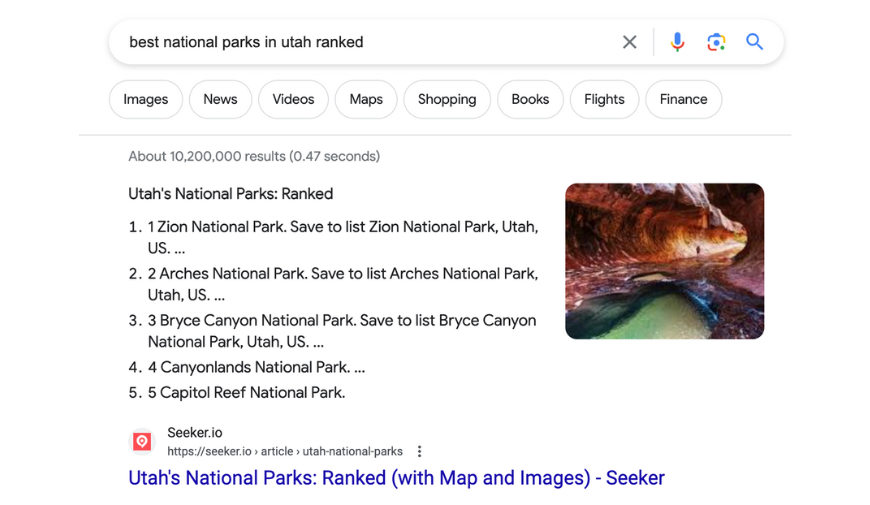Open the three-dot menu next to seeker.io URL
The height and width of the screenshot is (505, 870).
tap(419, 451)
